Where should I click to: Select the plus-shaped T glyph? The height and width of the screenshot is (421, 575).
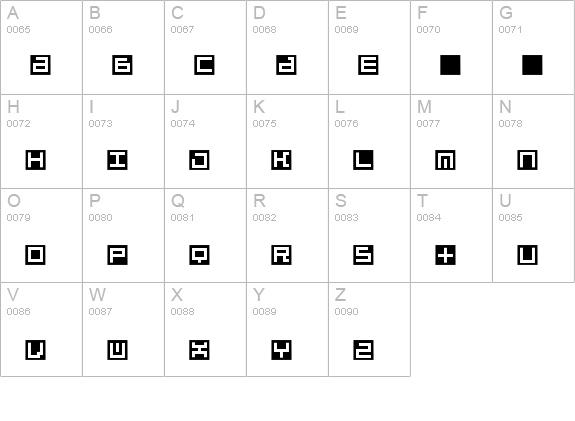pyautogui.click(x=445, y=255)
